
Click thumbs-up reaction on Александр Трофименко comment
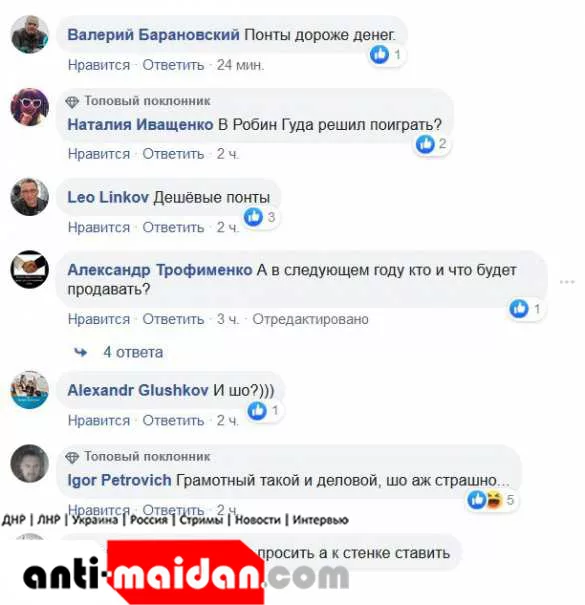519,309
